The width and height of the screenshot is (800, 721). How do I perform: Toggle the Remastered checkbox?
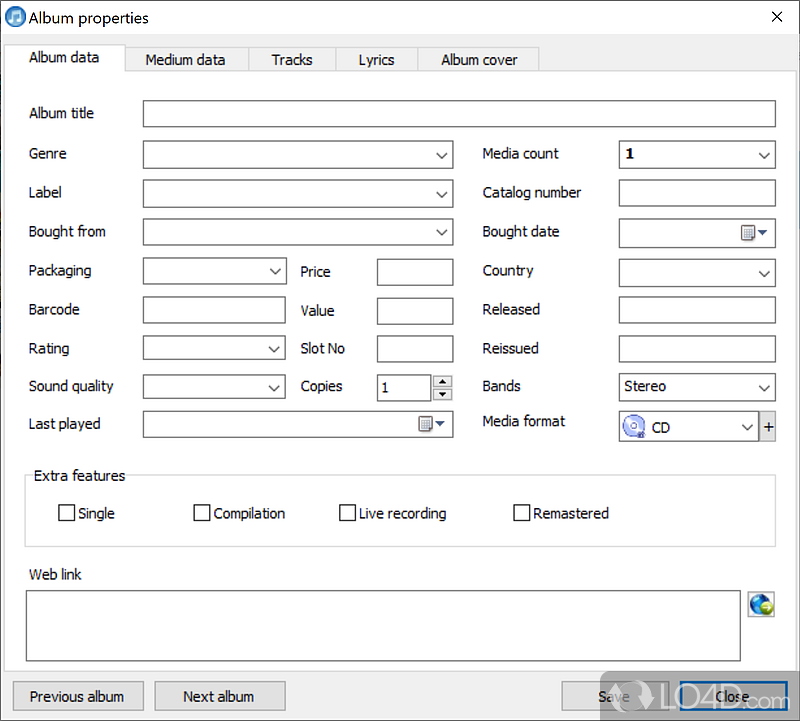pos(521,513)
